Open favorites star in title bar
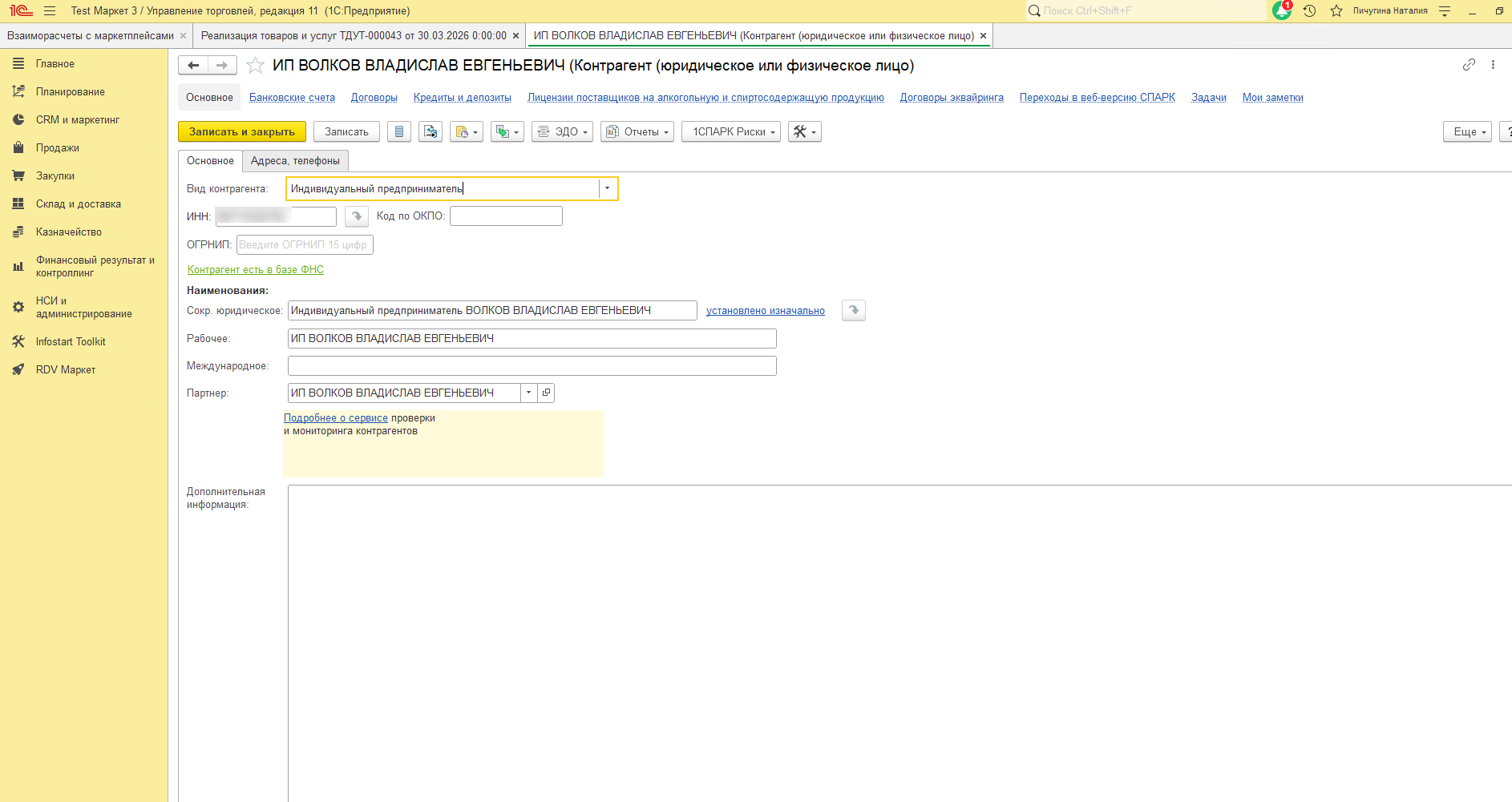This screenshot has height=802, width=1512. click(1336, 11)
